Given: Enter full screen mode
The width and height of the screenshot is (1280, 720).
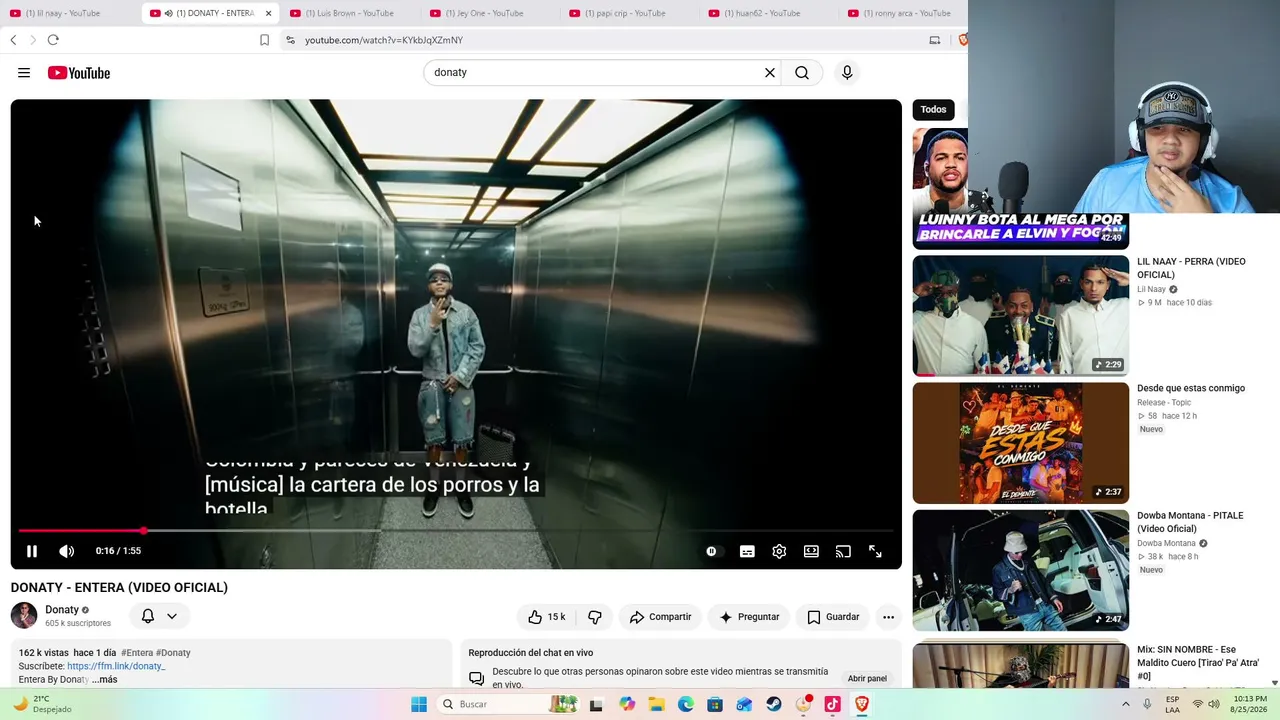Looking at the screenshot, I should pyautogui.click(x=875, y=551).
